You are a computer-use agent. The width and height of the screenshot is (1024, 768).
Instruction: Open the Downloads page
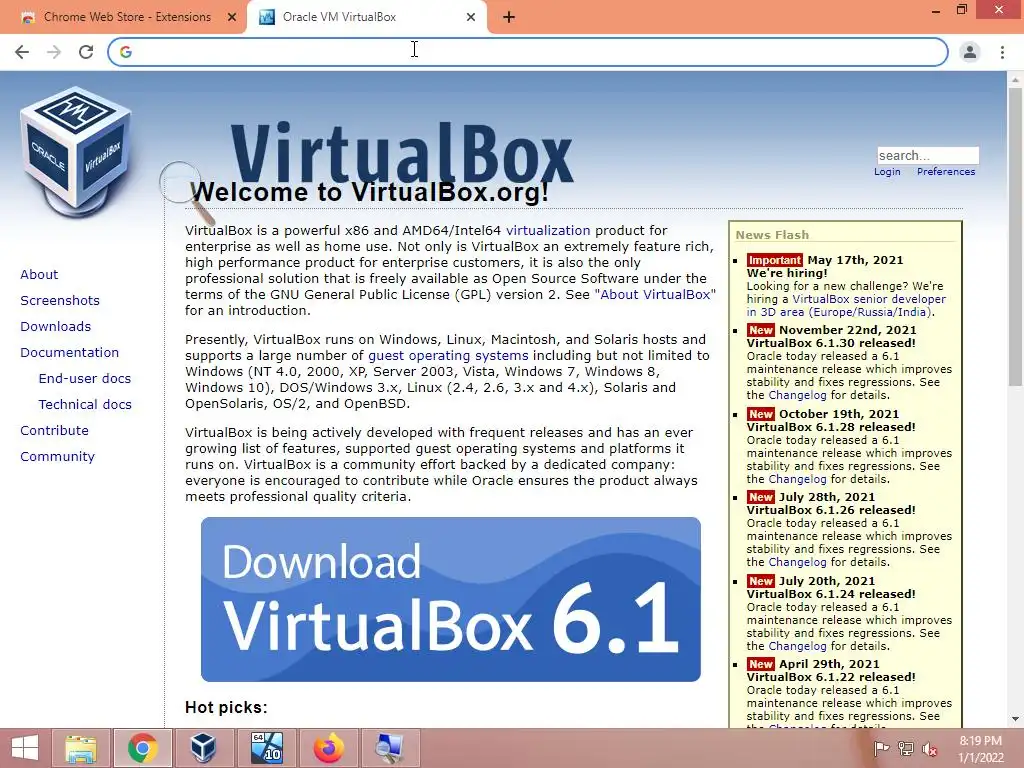click(x=56, y=327)
